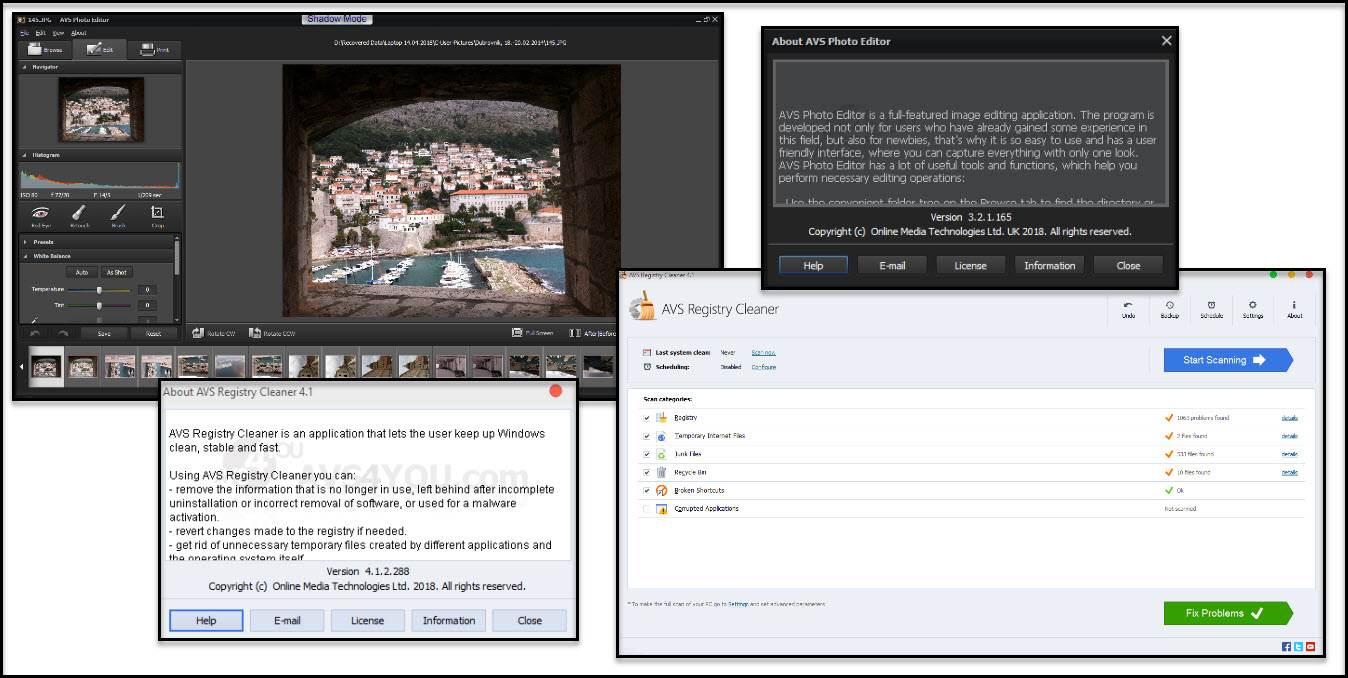Click the Temperature slider handle

[99, 291]
